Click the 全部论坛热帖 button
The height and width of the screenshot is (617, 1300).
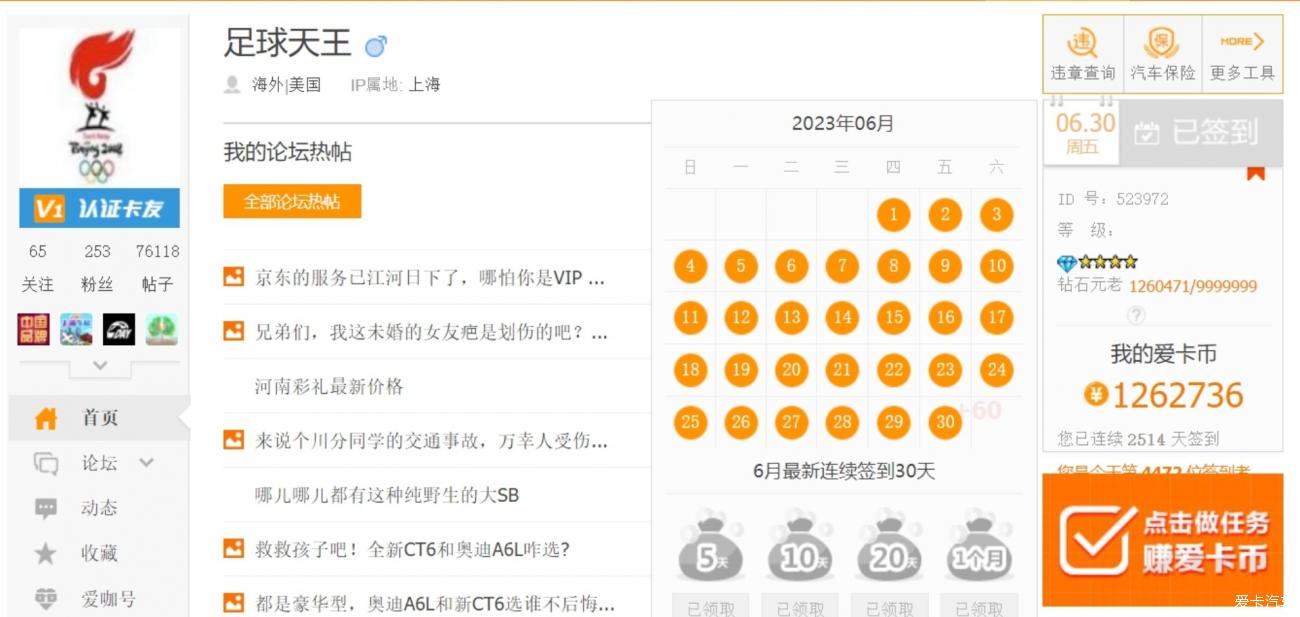(x=292, y=201)
